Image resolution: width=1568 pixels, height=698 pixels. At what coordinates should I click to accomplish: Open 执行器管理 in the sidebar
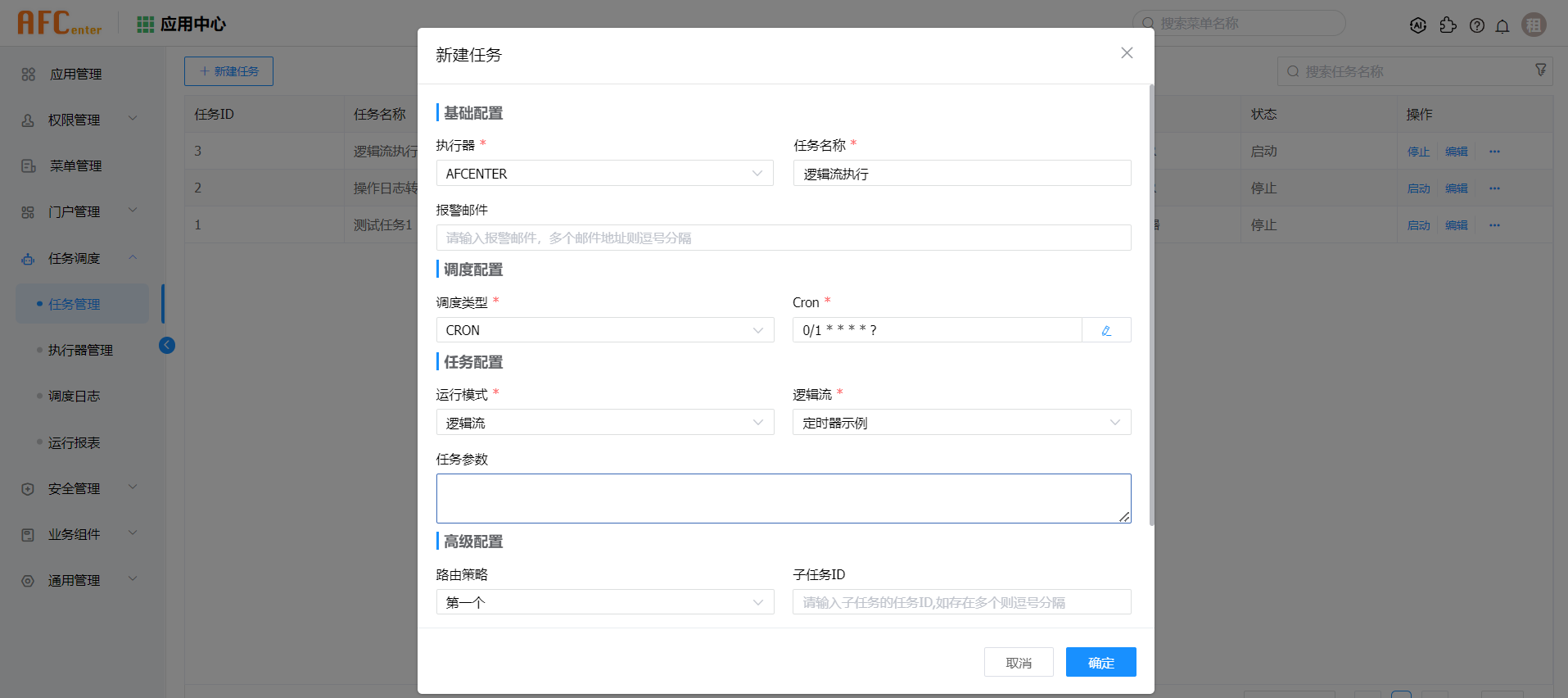click(x=80, y=350)
